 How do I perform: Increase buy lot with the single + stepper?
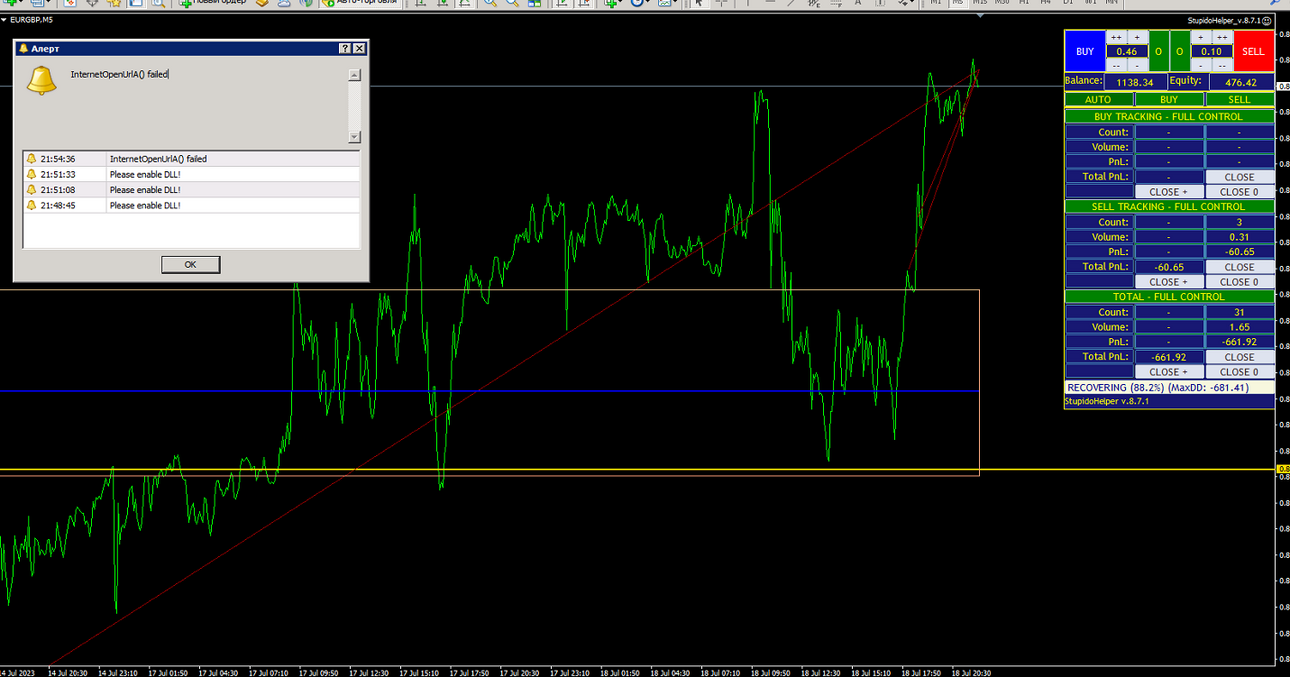coord(1137,37)
